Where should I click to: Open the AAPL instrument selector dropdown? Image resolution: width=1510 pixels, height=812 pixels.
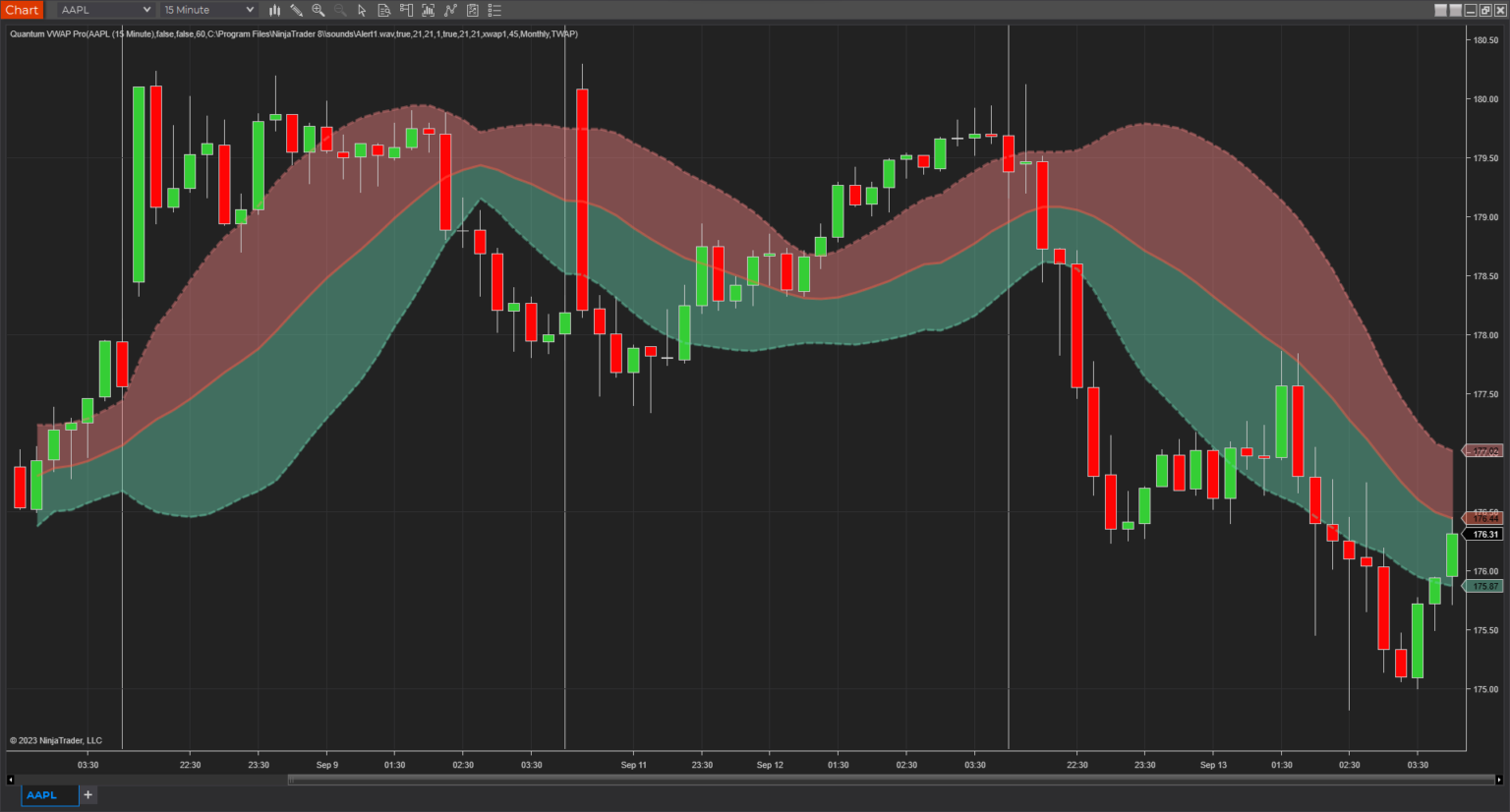(103, 10)
